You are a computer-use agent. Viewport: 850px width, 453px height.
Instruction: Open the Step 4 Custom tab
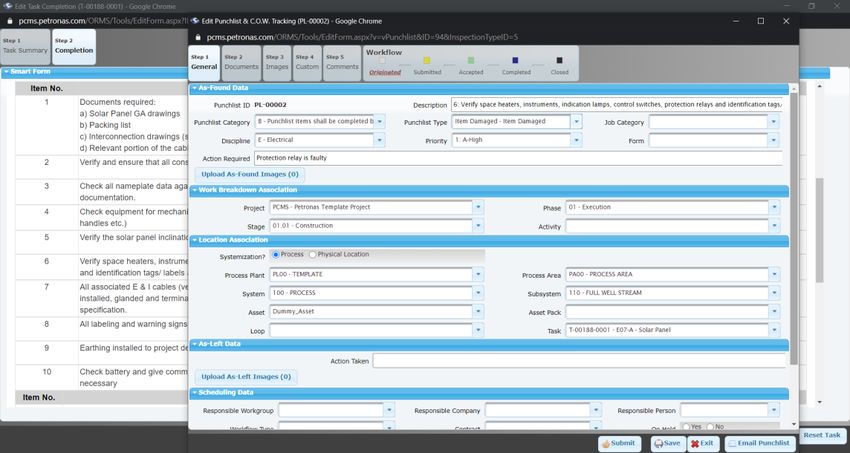307,63
